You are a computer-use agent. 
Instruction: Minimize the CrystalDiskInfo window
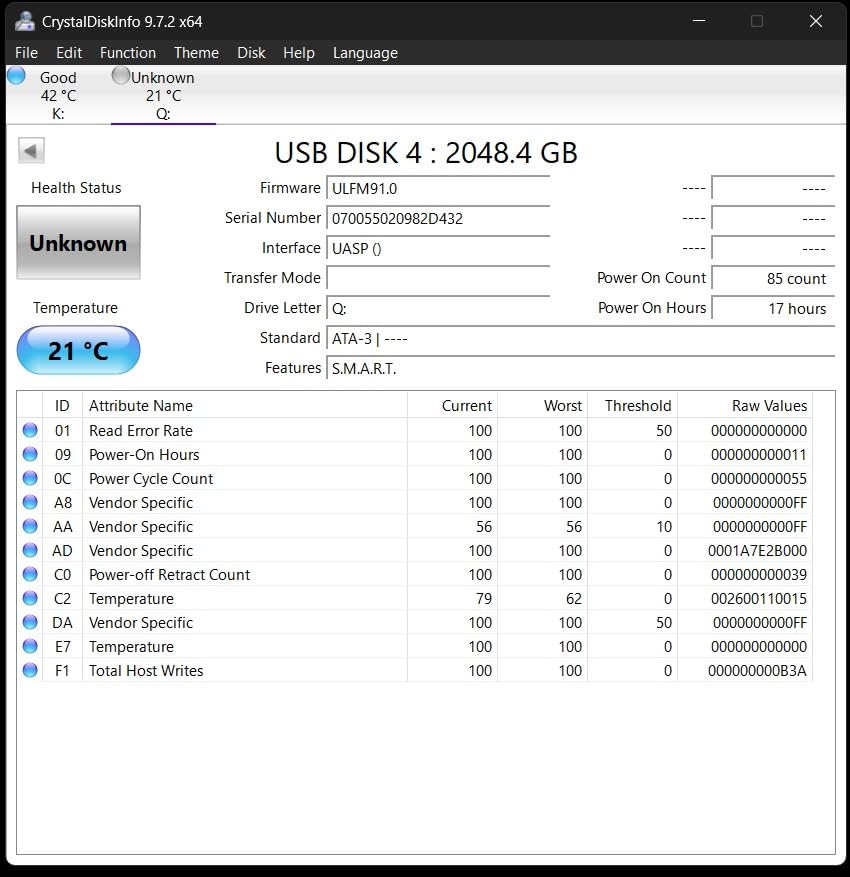point(698,21)
